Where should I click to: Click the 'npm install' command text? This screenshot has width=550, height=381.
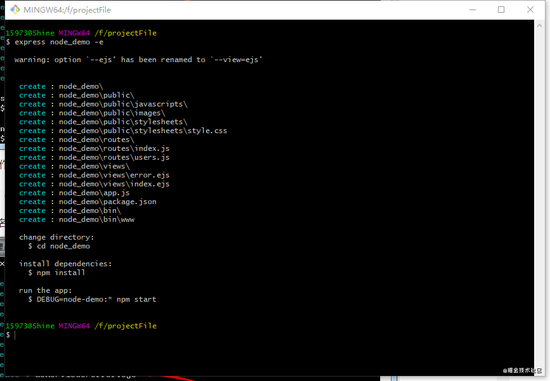click(x=61, y=273)
